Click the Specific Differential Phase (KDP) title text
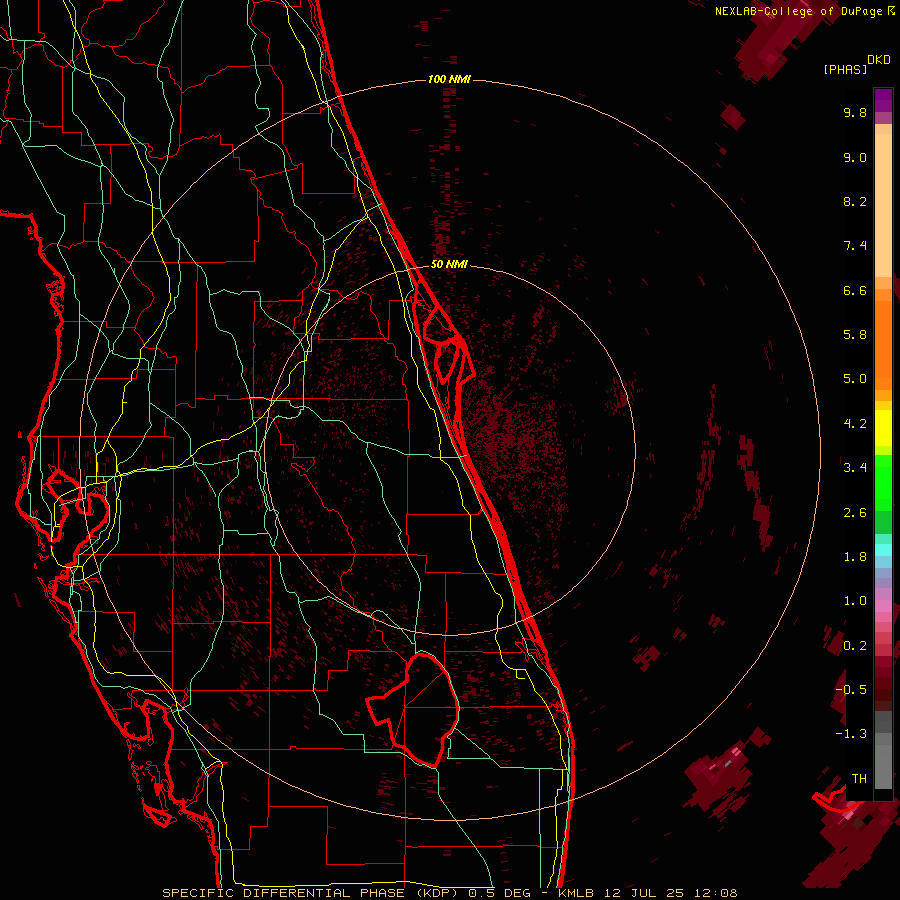The image size is (900, 900). click(x=312, y=893)
